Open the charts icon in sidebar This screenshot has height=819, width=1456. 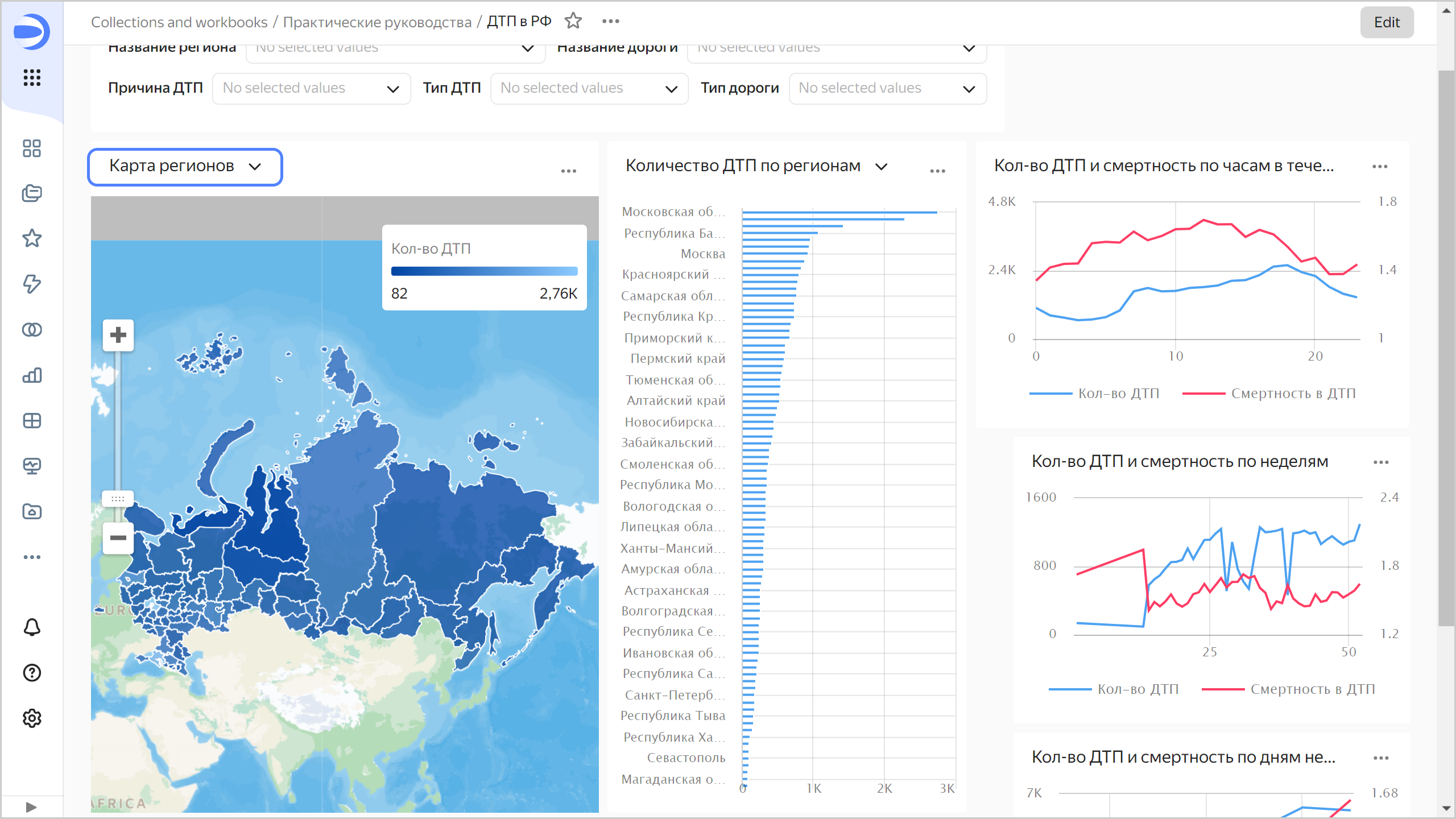[x=32, y=375]
